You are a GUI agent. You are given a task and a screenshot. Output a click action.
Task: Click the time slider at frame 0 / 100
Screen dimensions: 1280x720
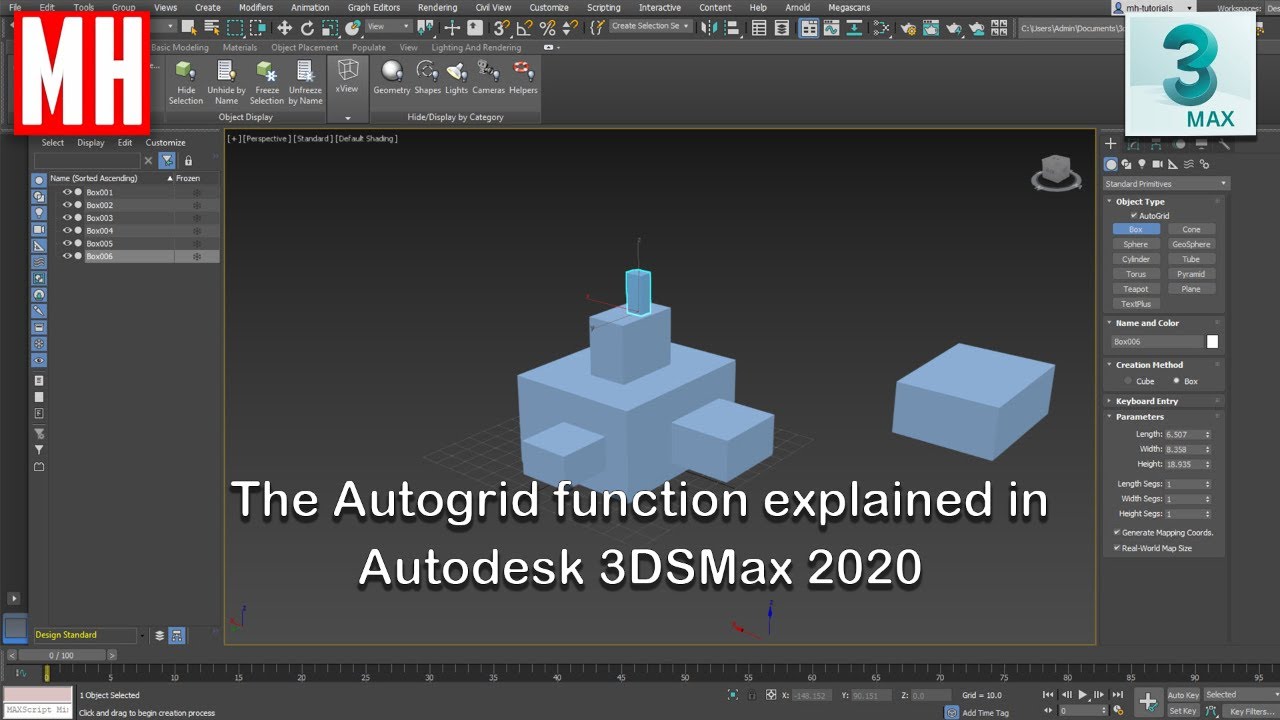point(62,655)
